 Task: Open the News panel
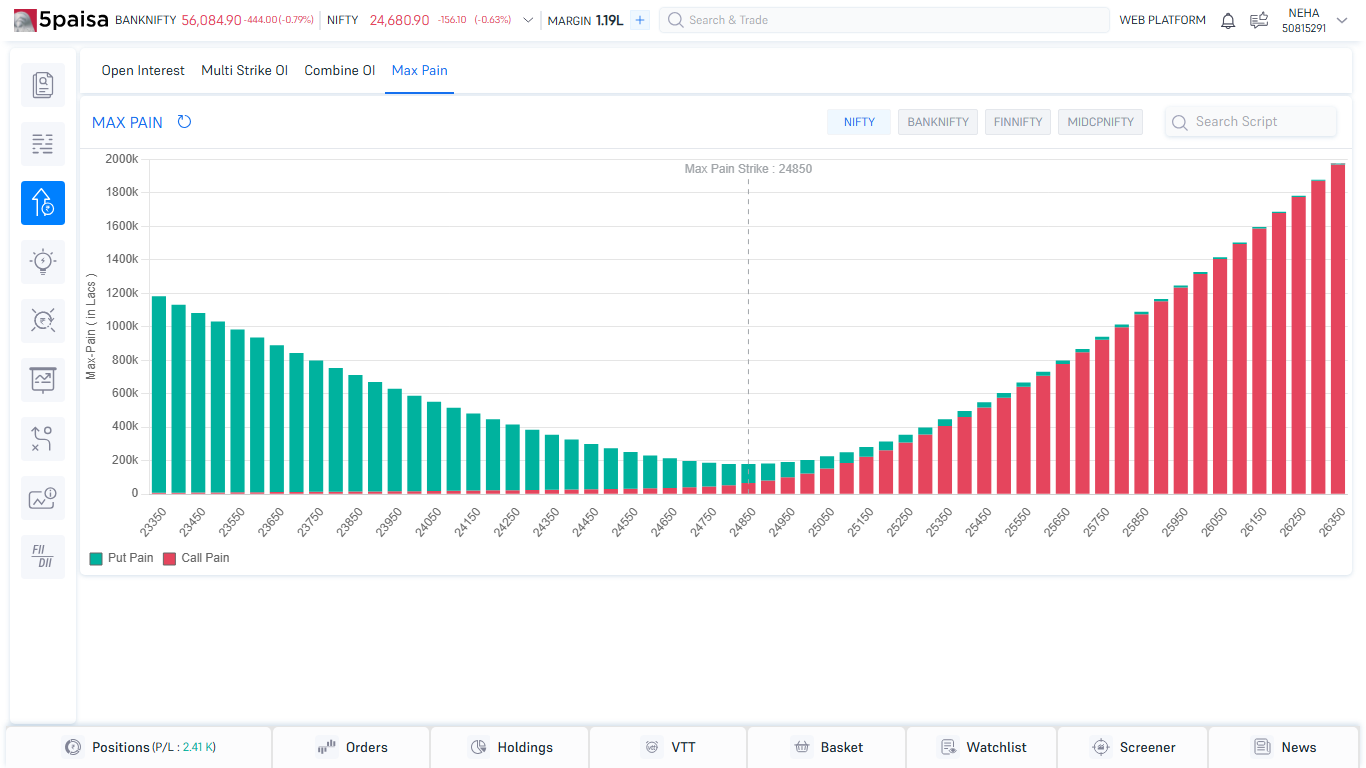click(1284, 747)
